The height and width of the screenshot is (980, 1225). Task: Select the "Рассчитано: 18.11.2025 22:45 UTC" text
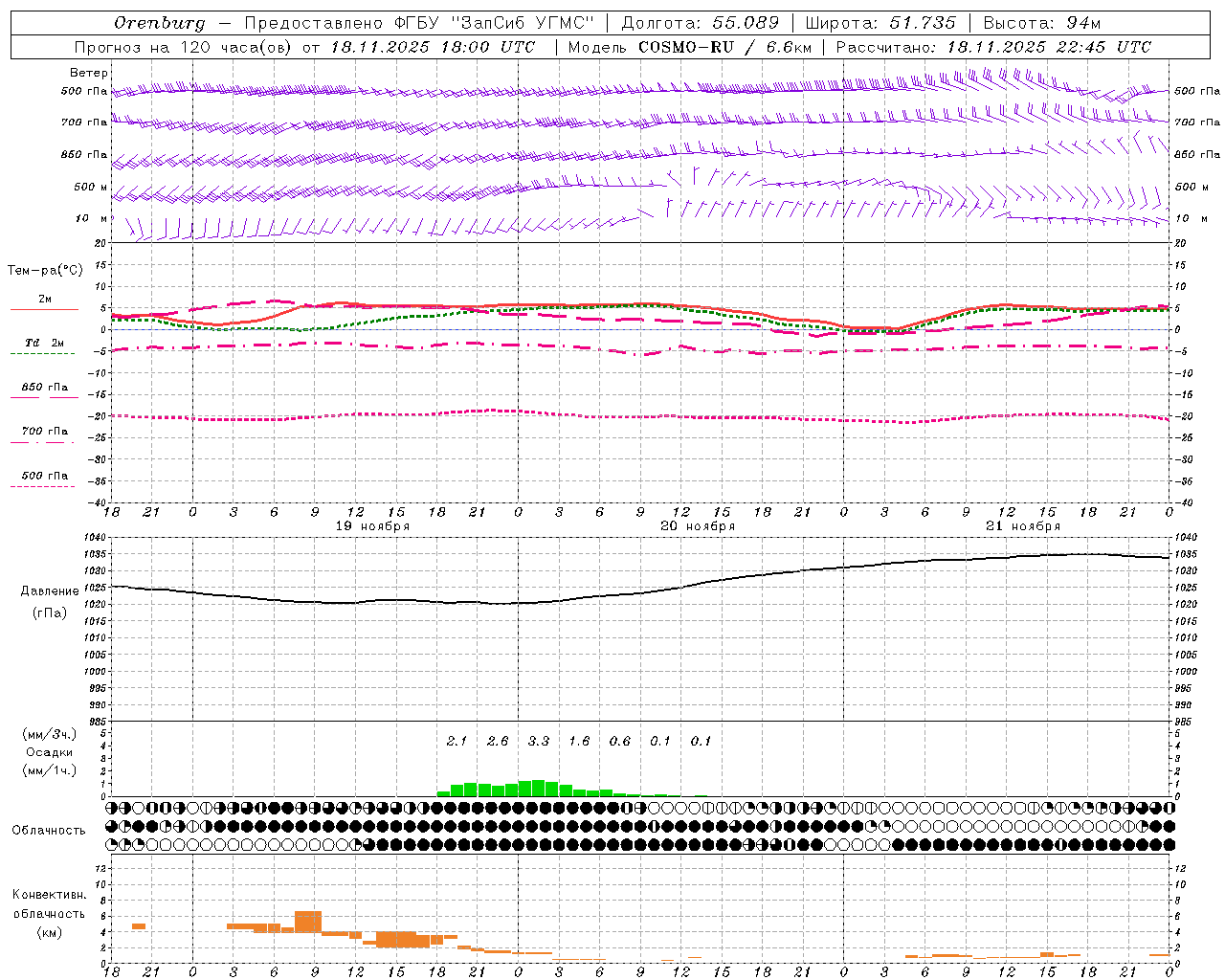point(993,47)
